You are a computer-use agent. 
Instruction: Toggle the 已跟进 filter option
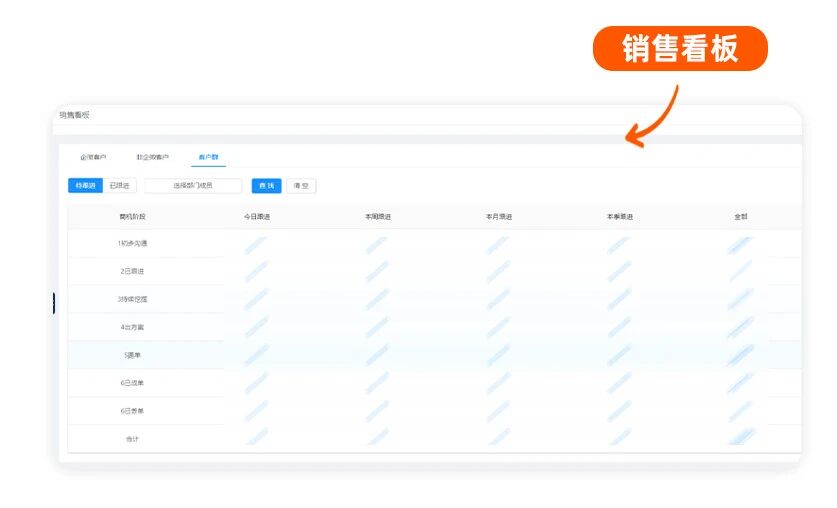coord(119,186)
